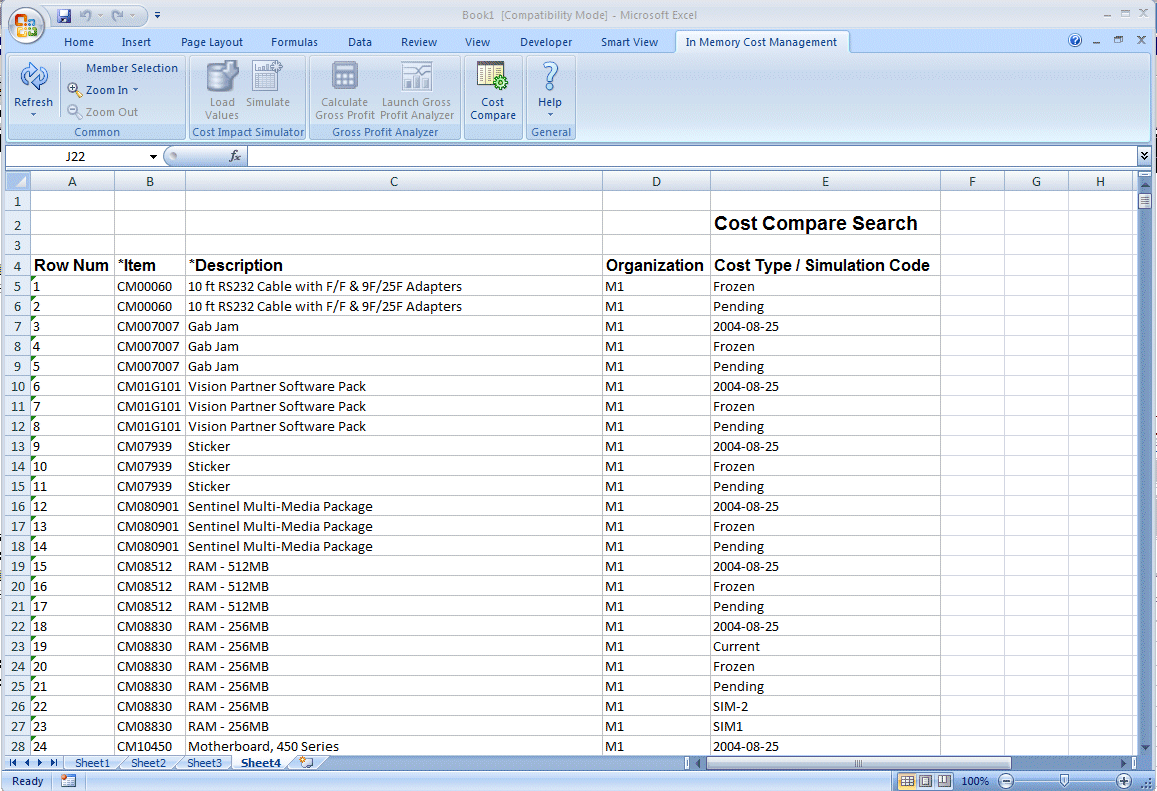This screenshot has width=1157, height=791.
Task: Switch to the Formulas ribbon tab
Action: [x=294, y=42]
